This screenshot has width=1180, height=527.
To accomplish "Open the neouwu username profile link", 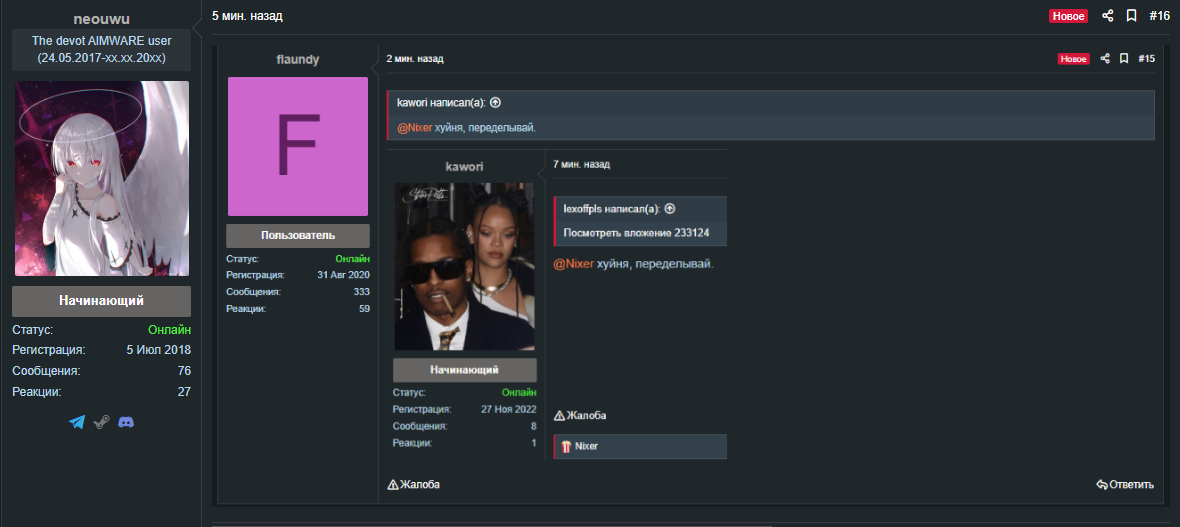I will click(101, 19).
